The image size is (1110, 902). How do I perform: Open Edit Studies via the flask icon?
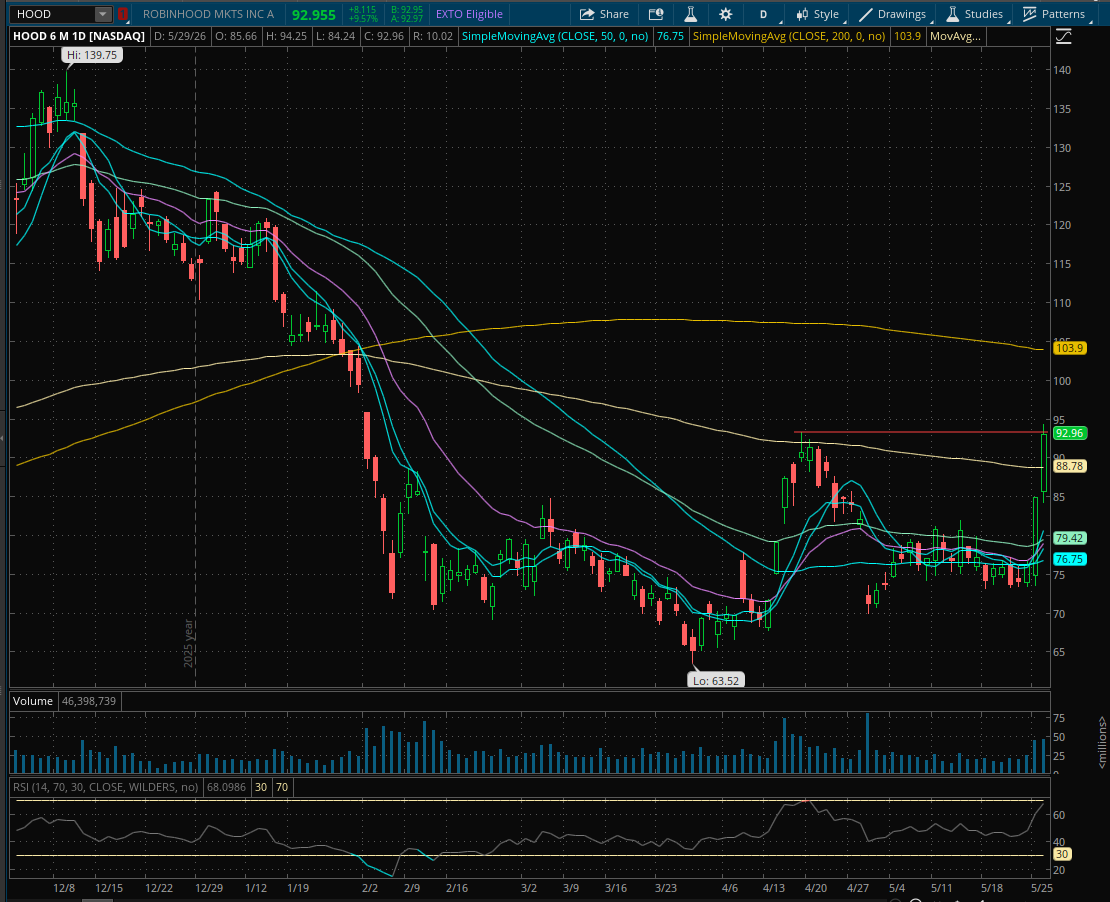690,13
